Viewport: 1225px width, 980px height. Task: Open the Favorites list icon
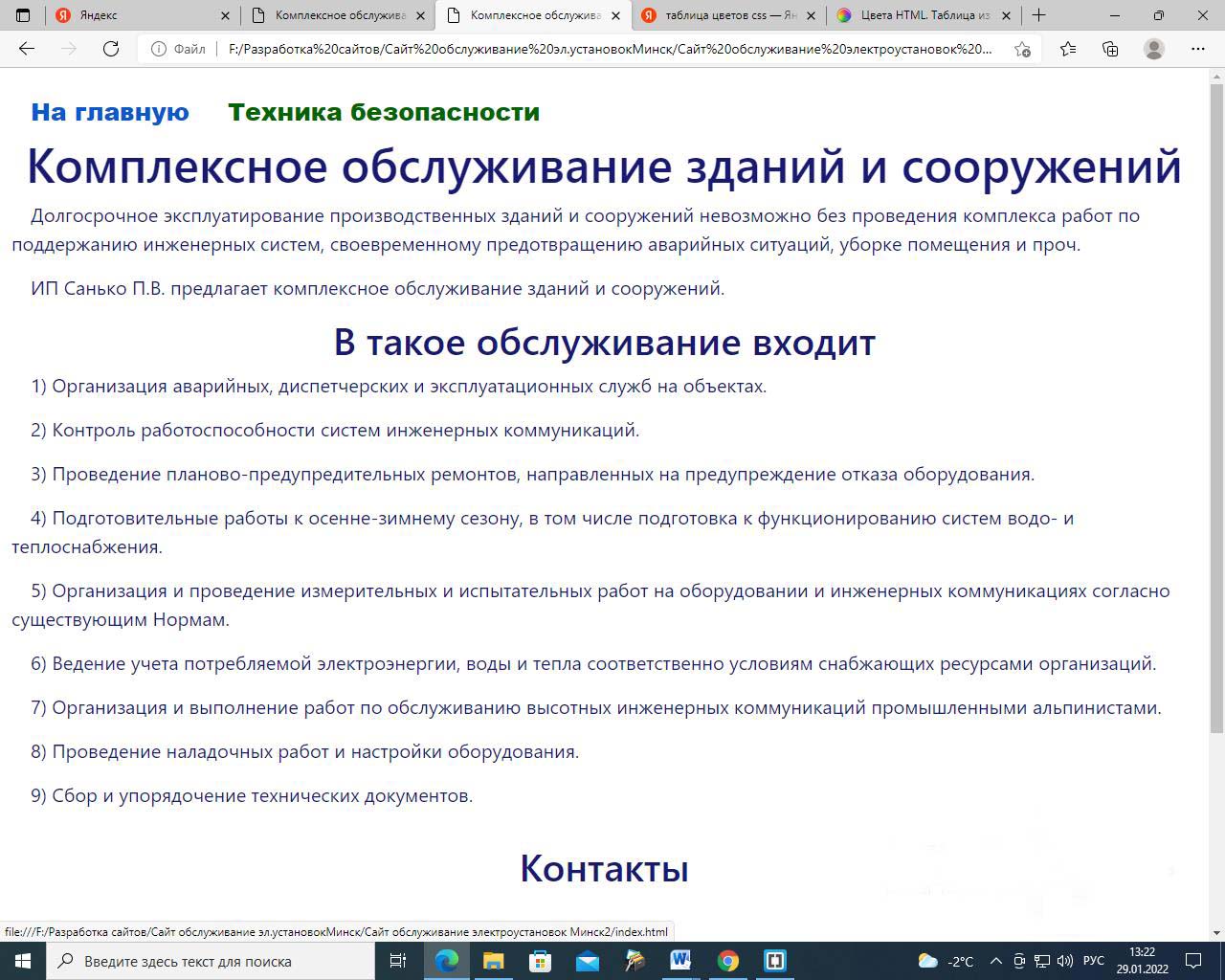coord(1068,49)
